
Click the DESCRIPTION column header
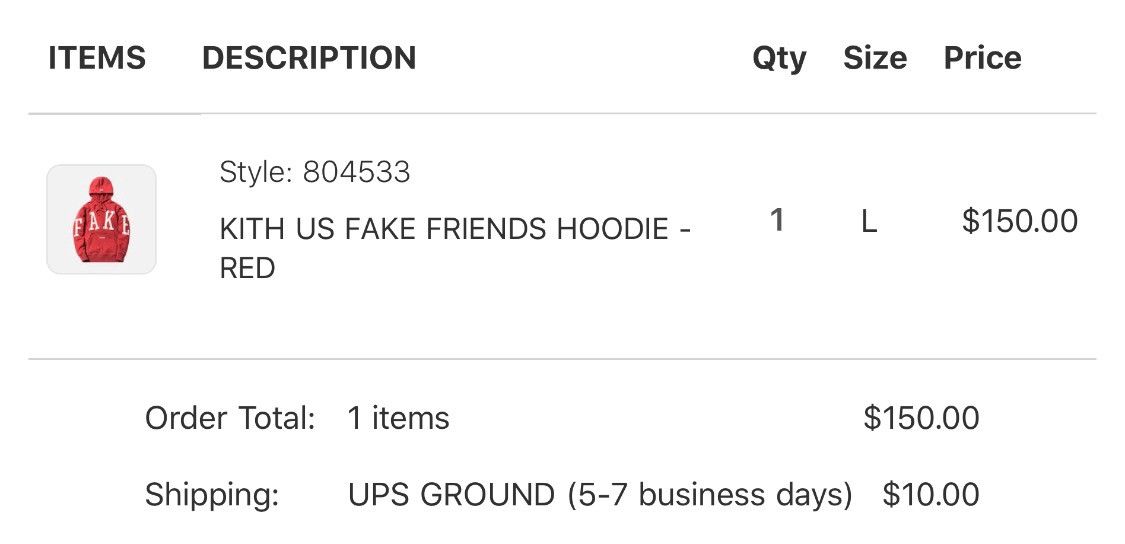[309, 58]
